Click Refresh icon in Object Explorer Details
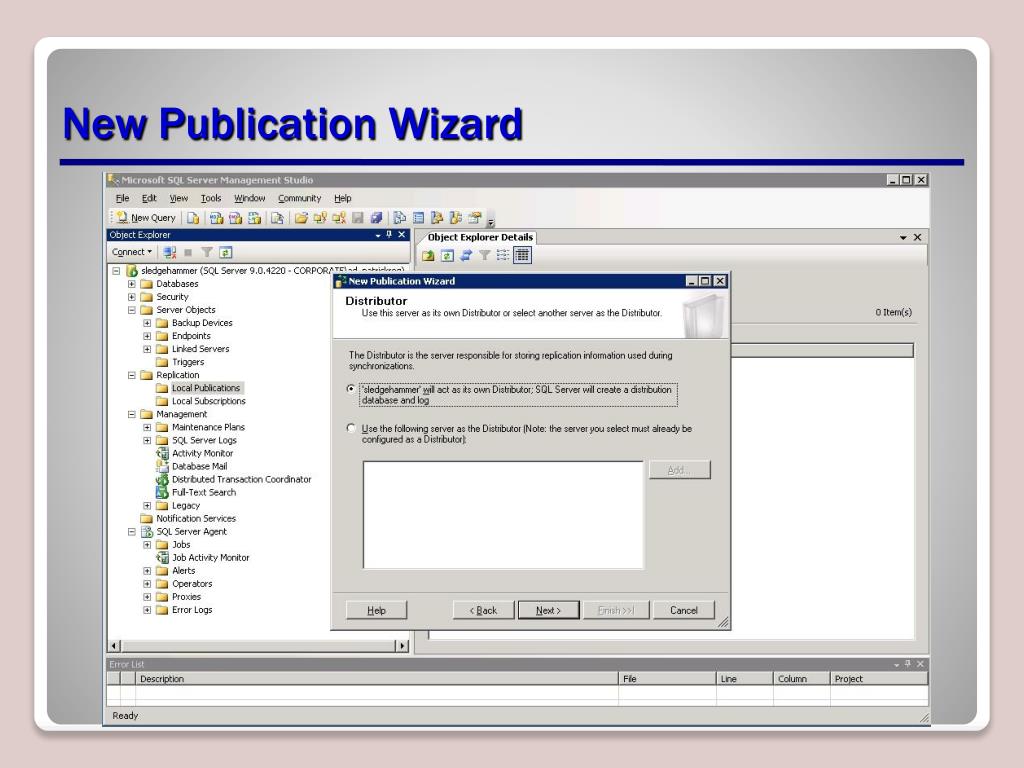This screenshot has height=768, width=1024. (x=447, y=255)
